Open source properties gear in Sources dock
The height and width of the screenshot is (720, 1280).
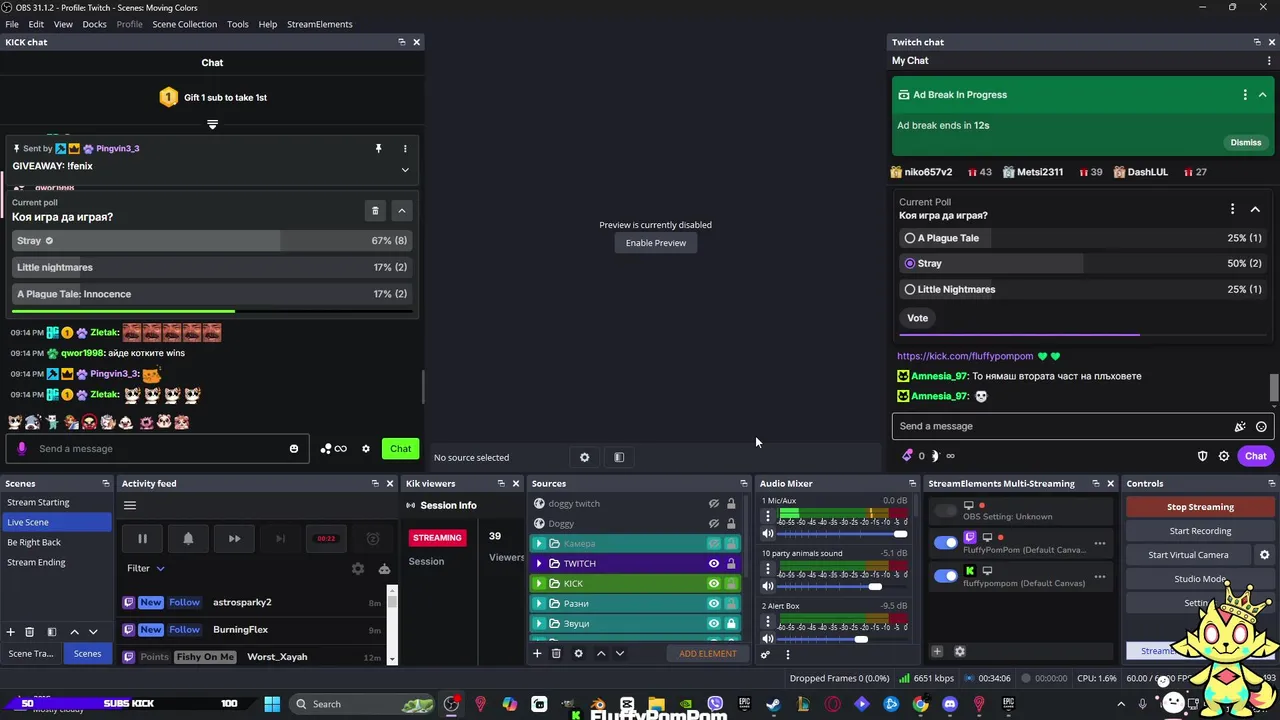pos(578,653)
